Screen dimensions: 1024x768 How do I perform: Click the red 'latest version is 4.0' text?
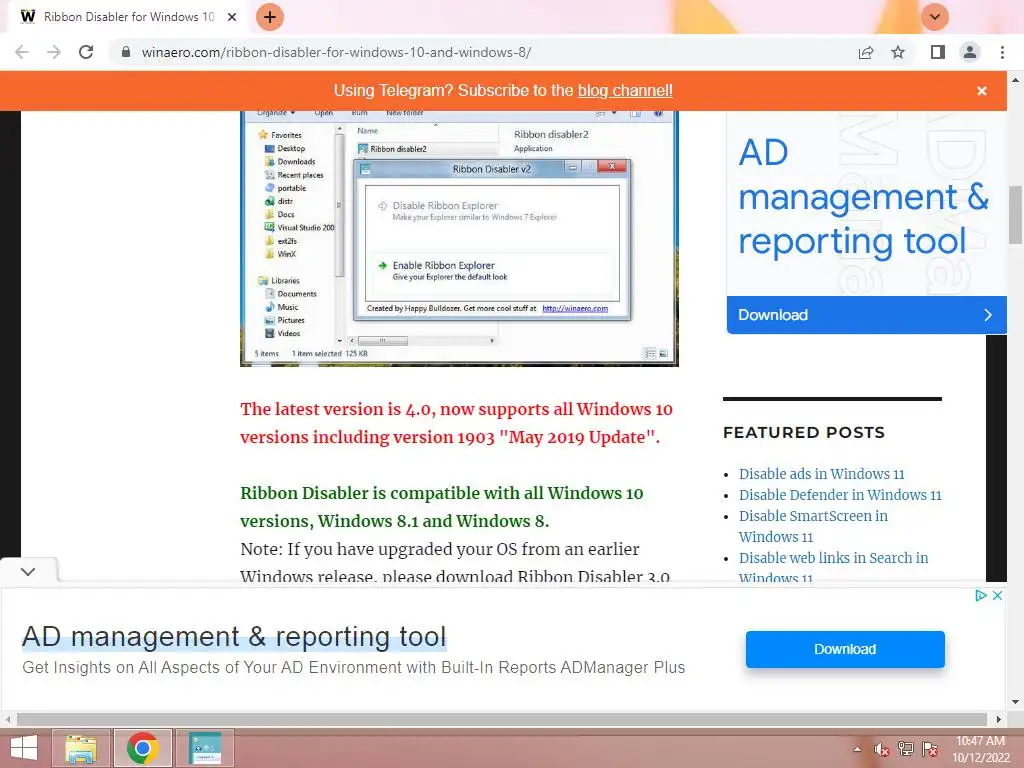pos(456,423)
